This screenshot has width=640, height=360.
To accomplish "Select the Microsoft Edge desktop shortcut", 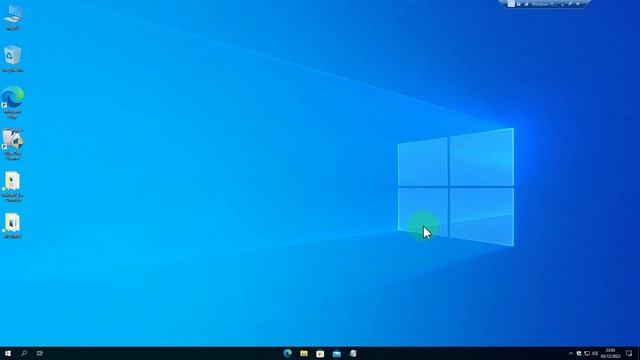I will point(13,102).
